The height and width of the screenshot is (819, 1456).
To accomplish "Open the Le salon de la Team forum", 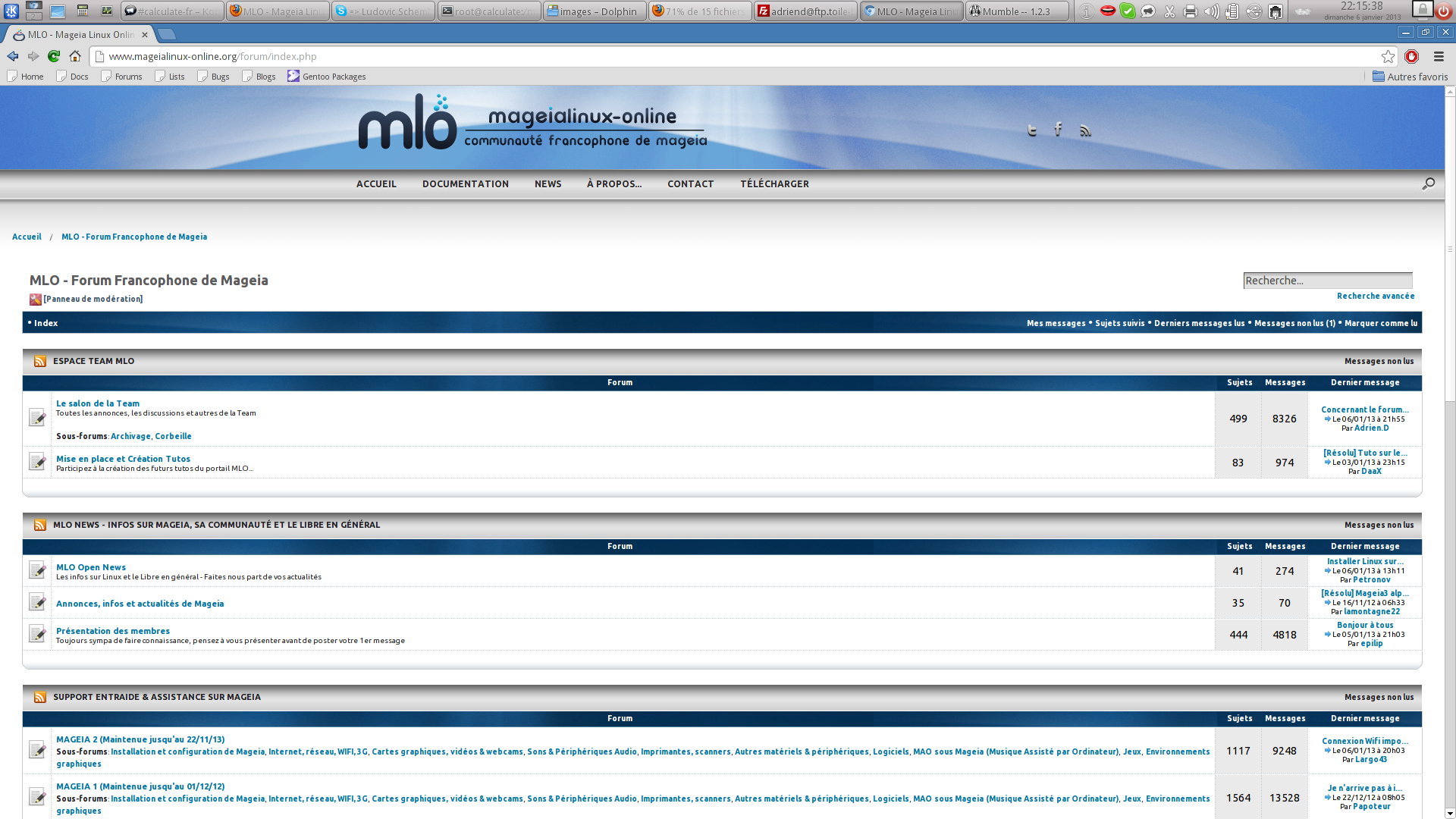I will pos(98,403).
